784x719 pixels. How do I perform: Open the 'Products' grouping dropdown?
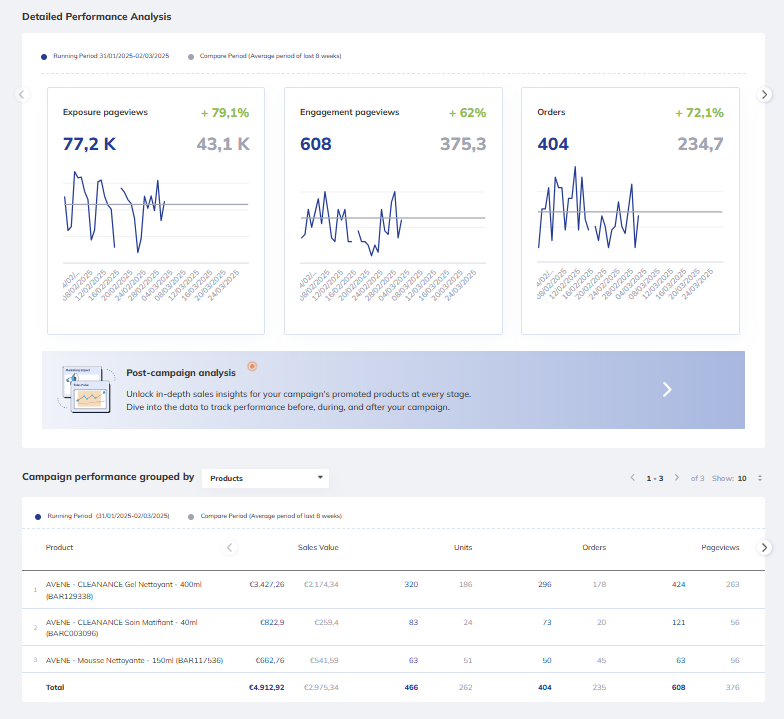click(x=265, y=478)
